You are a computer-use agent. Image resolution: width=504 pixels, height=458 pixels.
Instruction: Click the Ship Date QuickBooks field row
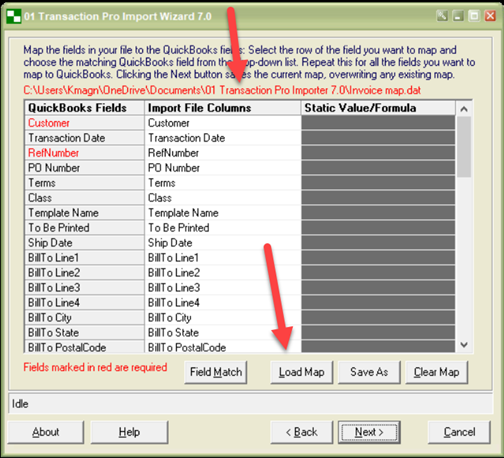[x=84, y=243]
